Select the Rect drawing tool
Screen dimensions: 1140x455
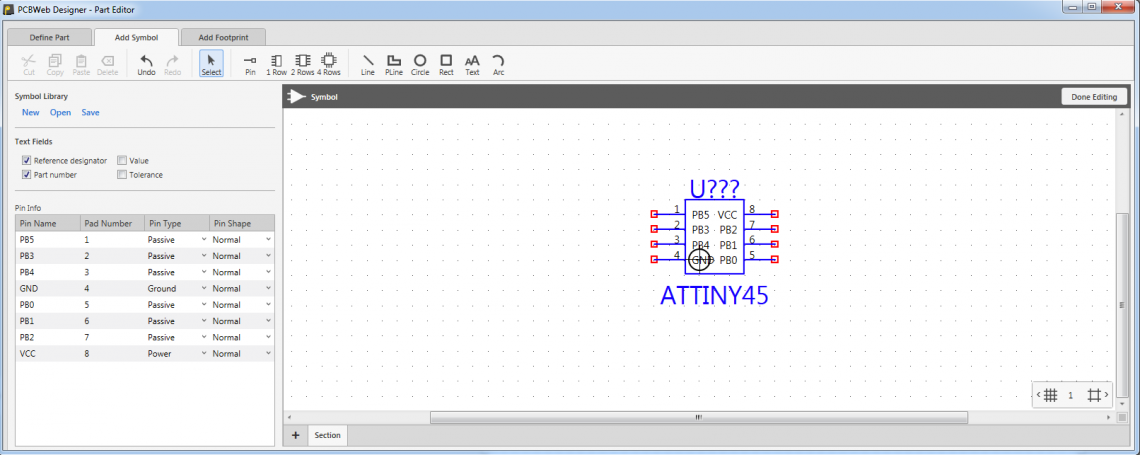tap(446, 64)
